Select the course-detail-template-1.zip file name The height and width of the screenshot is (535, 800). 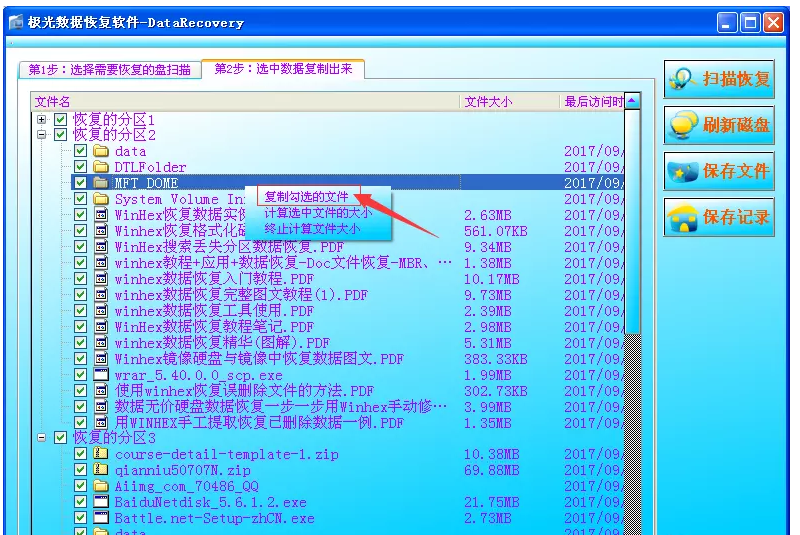(227, 454)
